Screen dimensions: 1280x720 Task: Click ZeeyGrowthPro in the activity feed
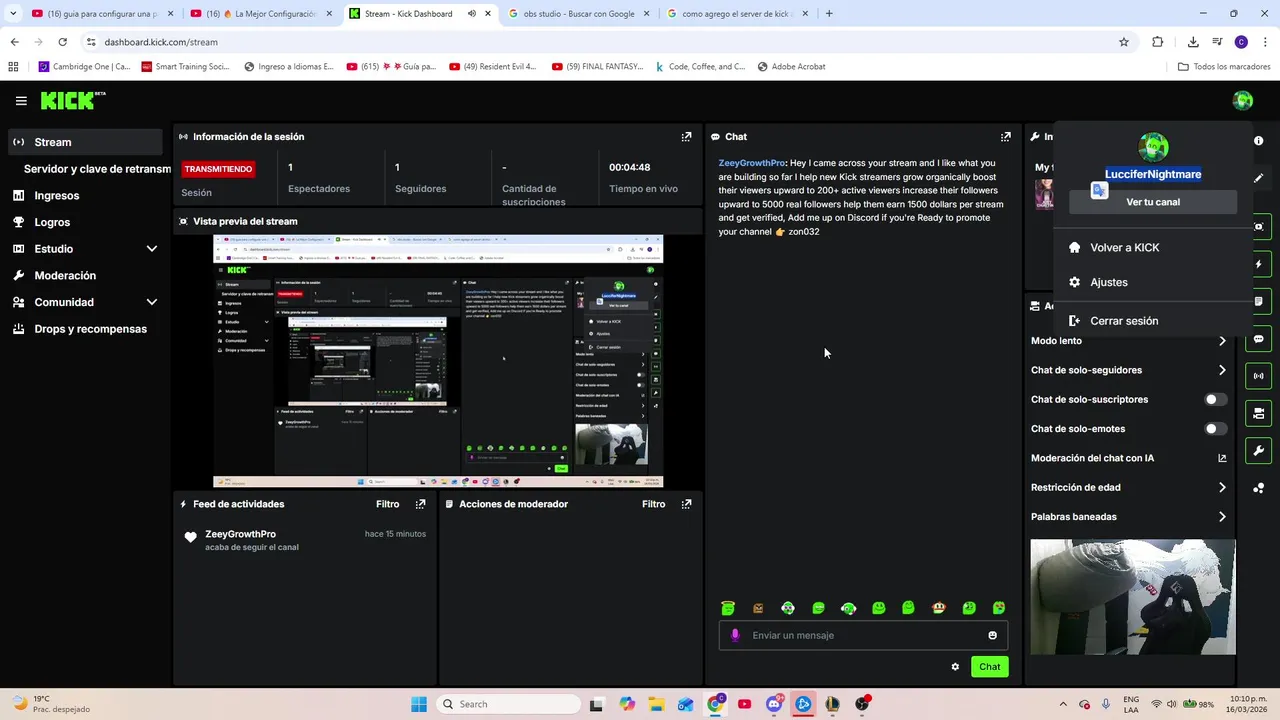coord(240,534)
